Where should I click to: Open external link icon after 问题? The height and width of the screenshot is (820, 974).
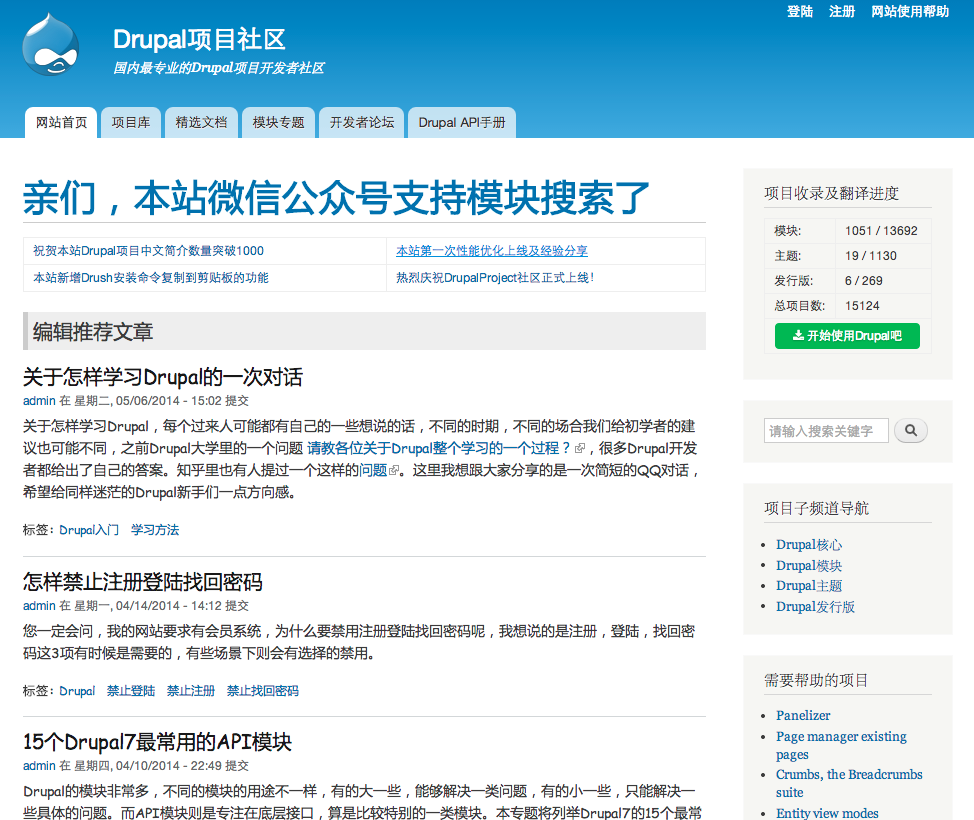click(x=393, y=471)
